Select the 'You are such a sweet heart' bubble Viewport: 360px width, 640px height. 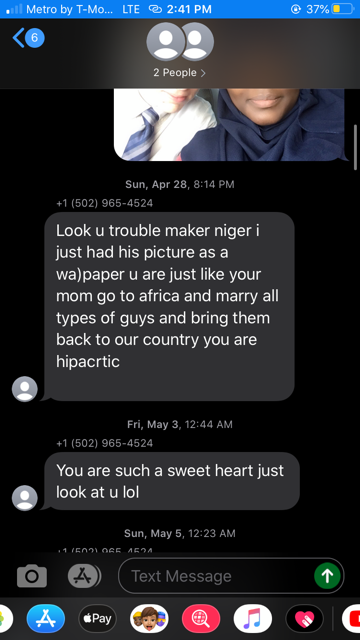click(172, 481)
